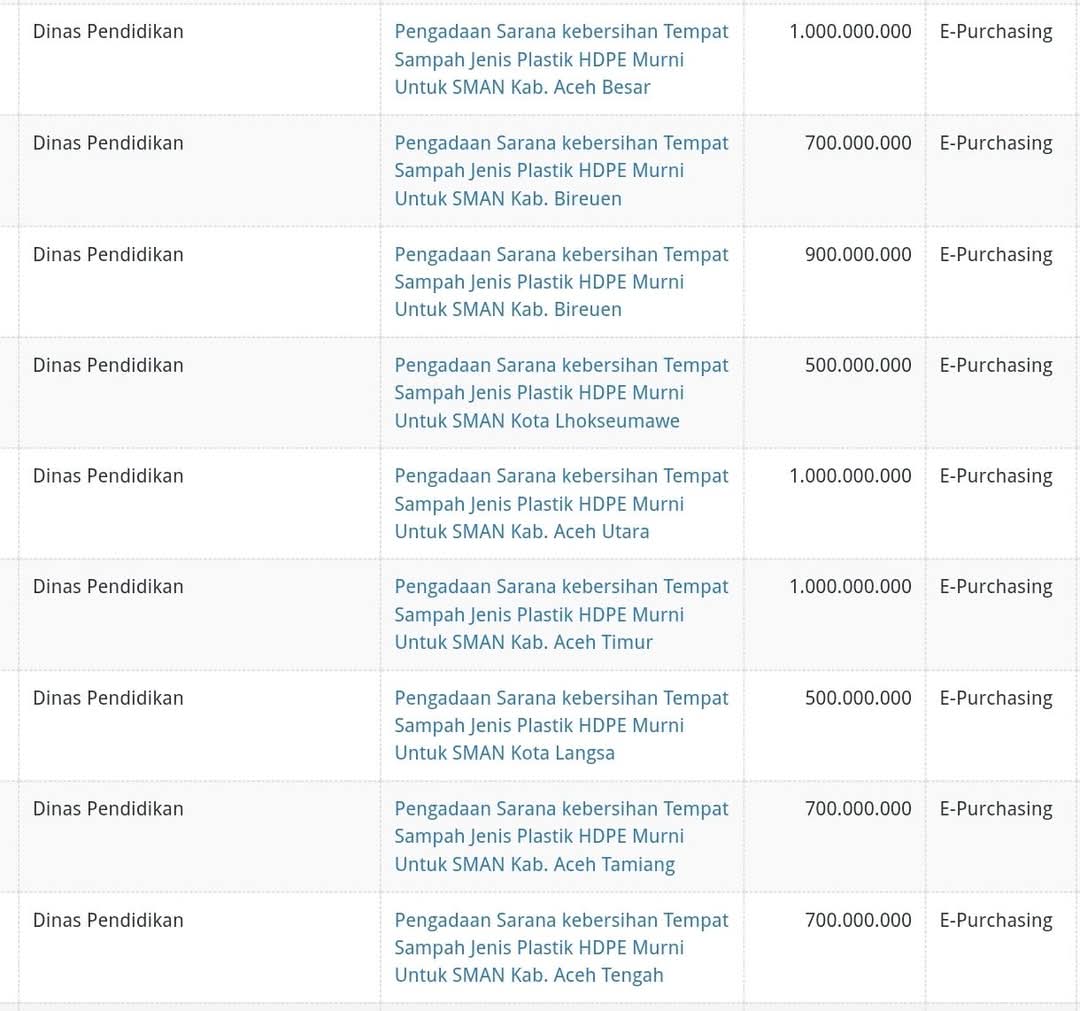Open the SMAN Kota Lhokseumawe procurement link
Screen dimensions: 1080x1011
[x=561, y=392]
